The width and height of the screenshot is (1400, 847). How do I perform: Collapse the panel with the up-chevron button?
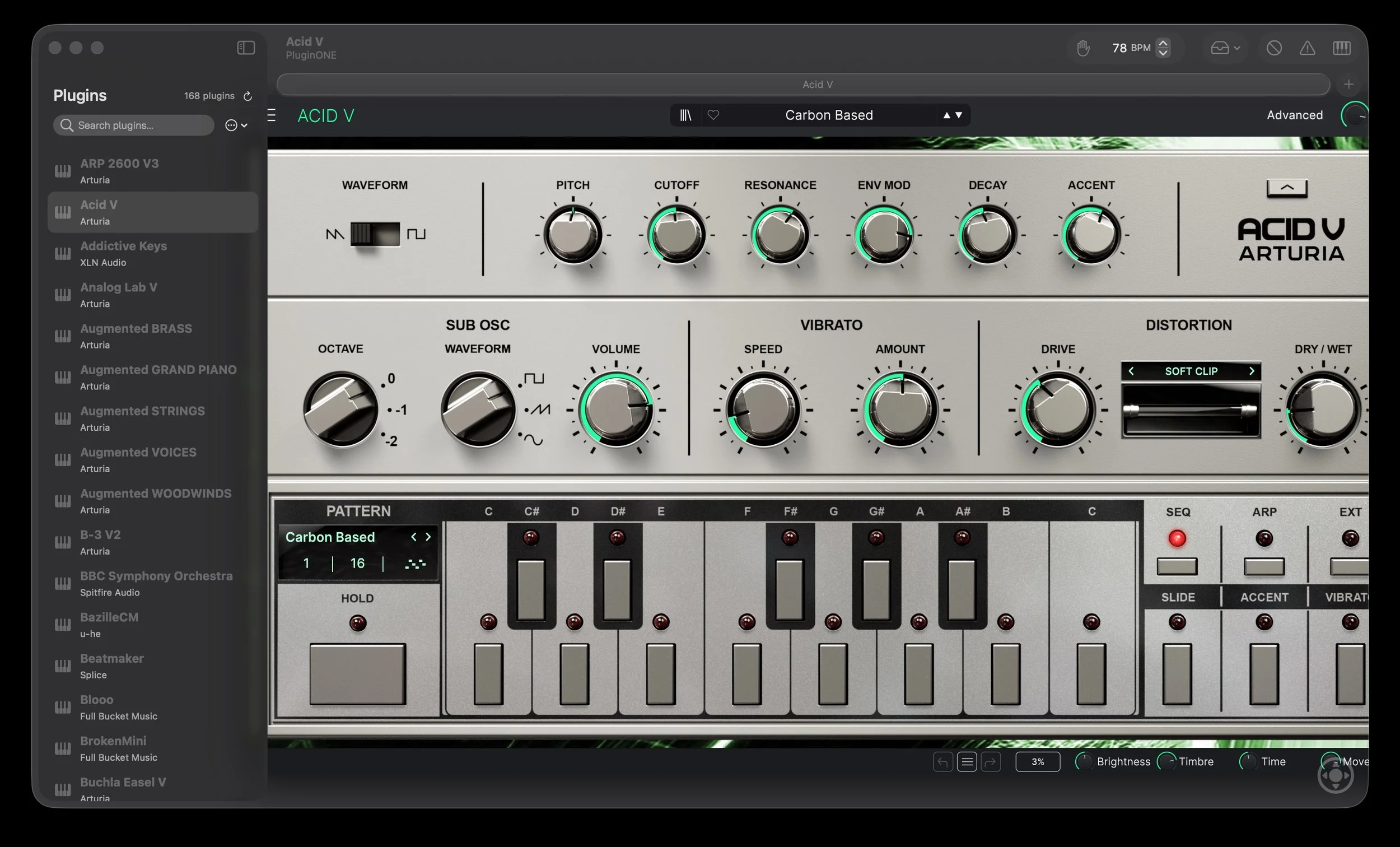(1287, 188)
